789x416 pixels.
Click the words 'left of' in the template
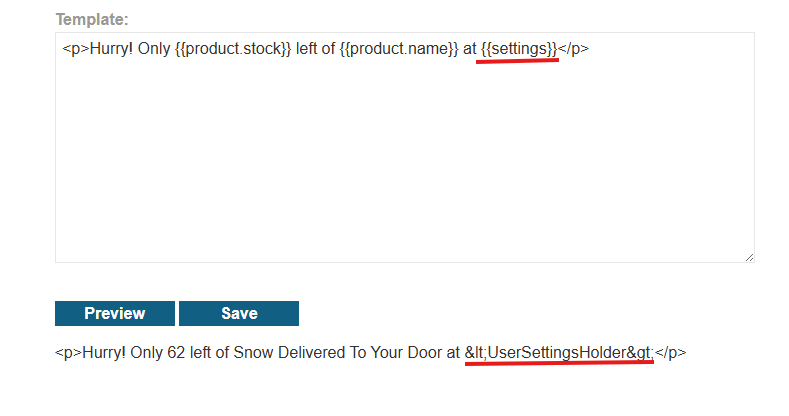coord(313,49)
